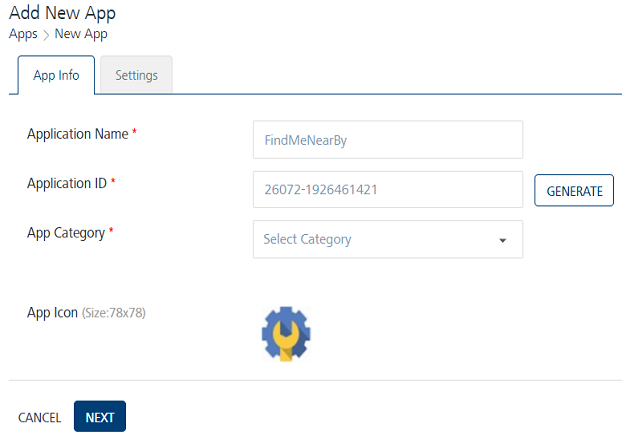
Task: Click the gear and wrench app icon
Action: click(286, 334)
